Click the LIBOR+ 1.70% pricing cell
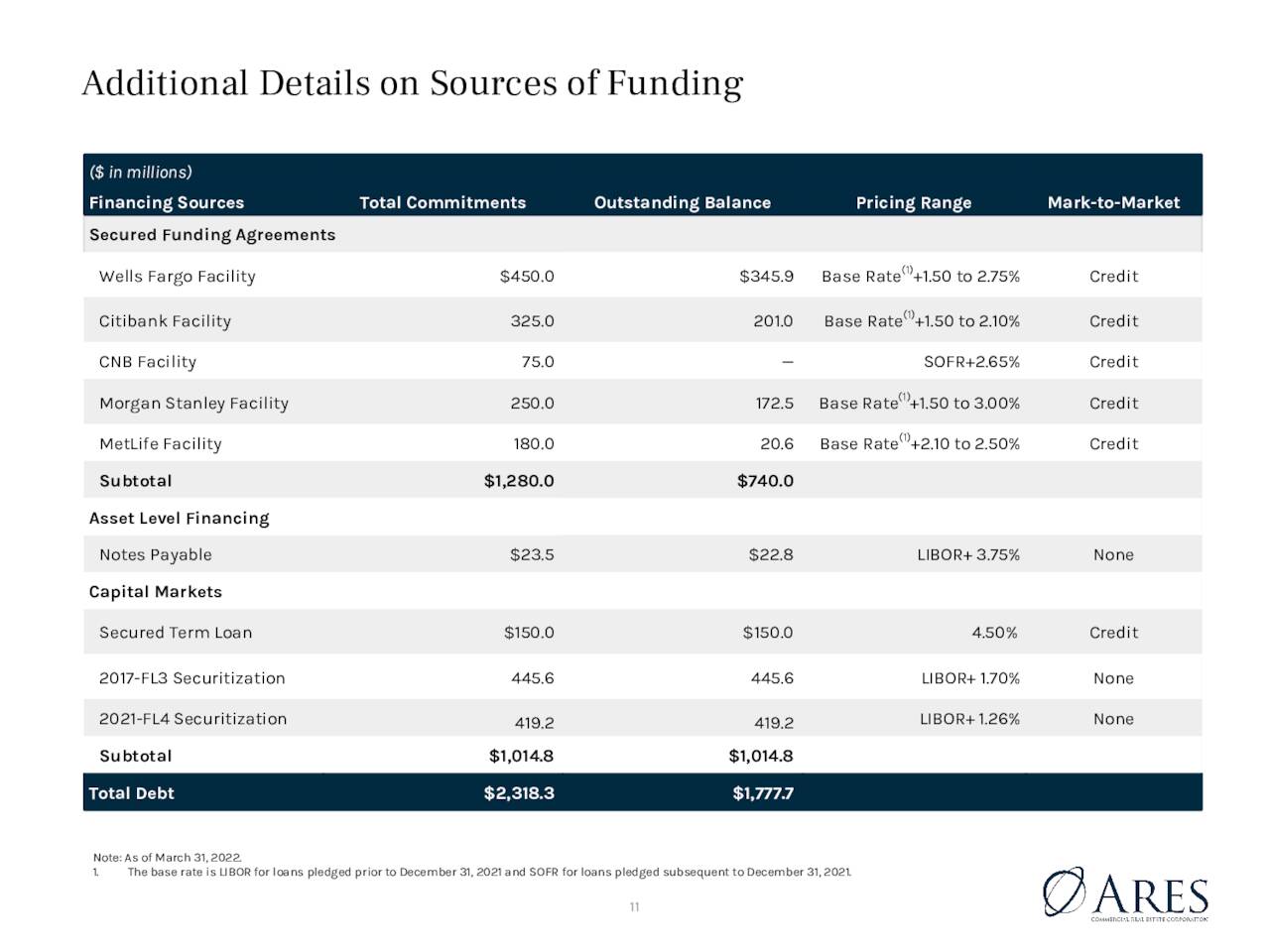The height and width of the screenshot is (952, 1270). [970, 678]
